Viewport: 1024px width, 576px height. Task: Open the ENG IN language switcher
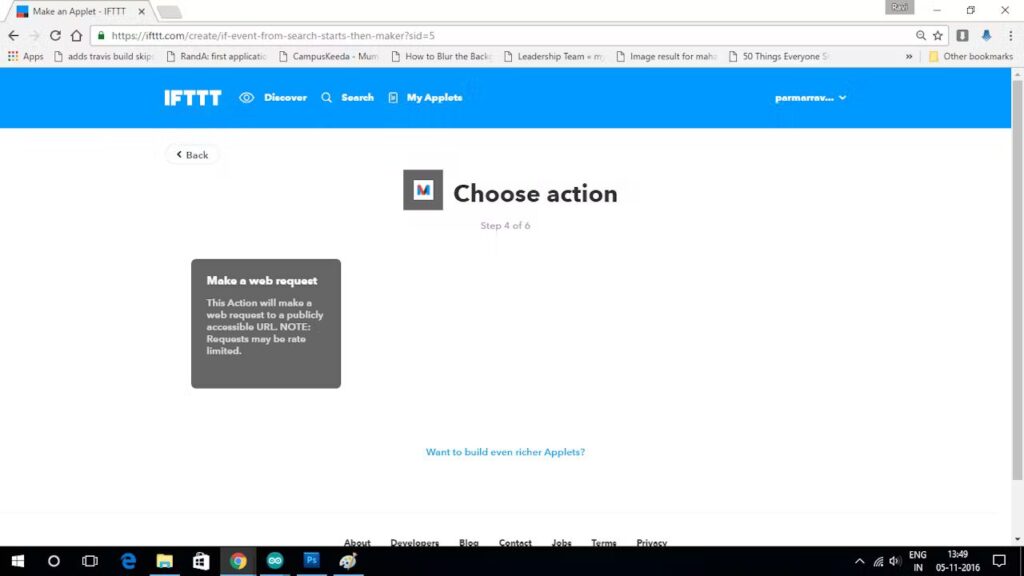coord(918,561)
